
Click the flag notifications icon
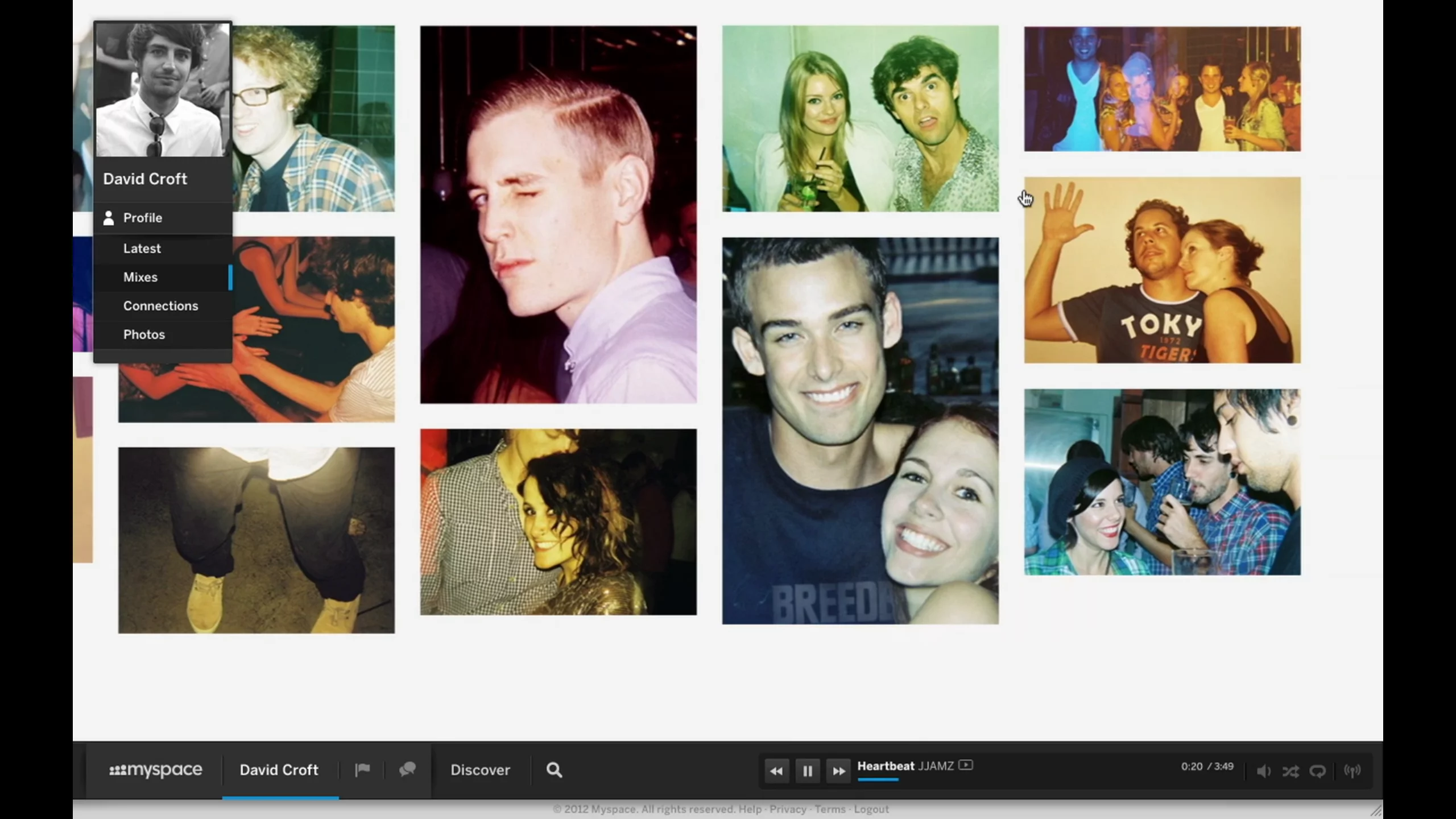pos(362,771)
